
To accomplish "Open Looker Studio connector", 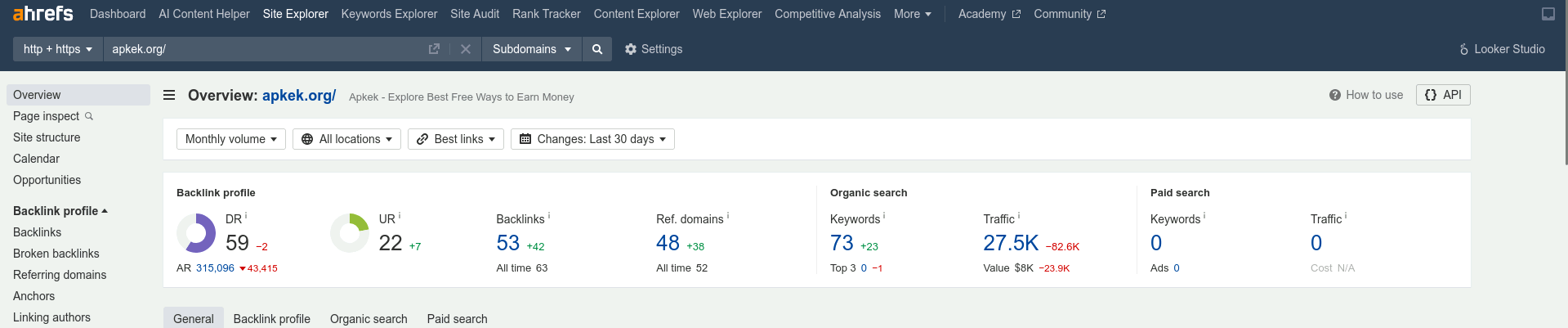I will (1502, 49).
